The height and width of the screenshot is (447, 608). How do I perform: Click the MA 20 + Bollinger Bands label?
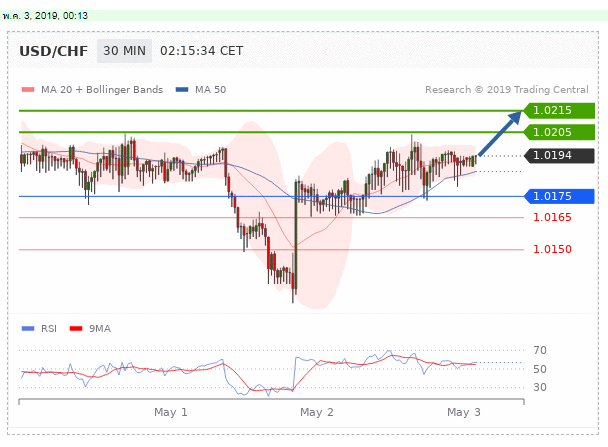tap(102, 90)
